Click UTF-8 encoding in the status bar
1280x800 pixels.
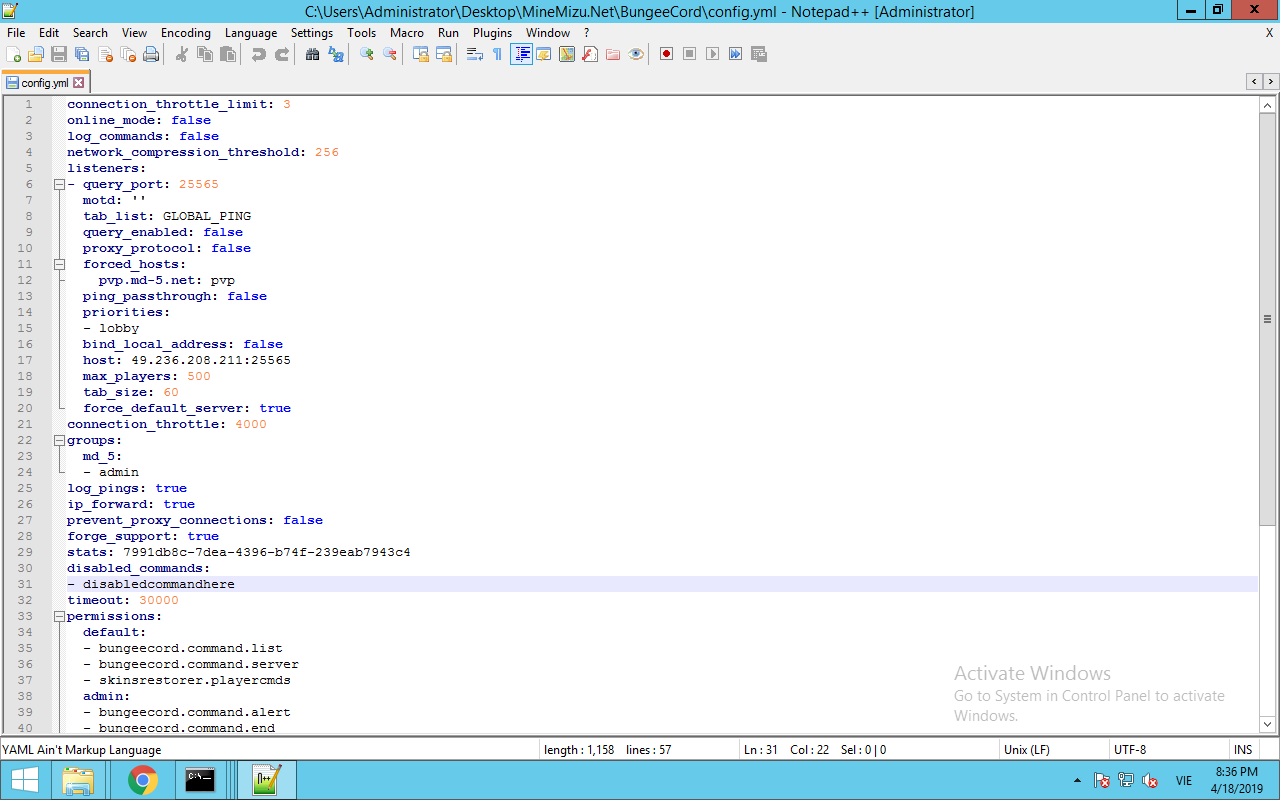coord(1129,749)
